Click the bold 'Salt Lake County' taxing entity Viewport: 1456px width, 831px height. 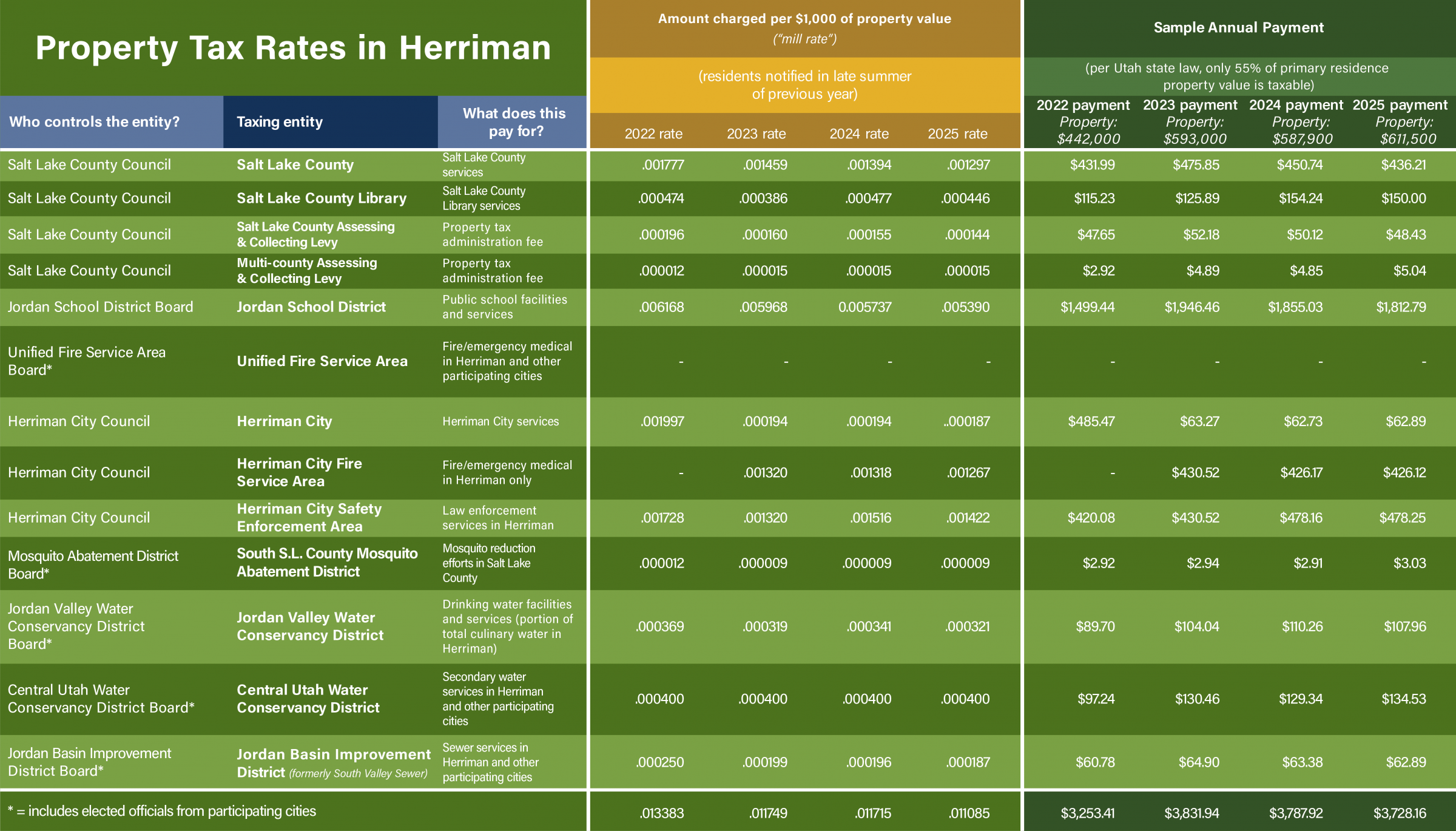[295, 165]
